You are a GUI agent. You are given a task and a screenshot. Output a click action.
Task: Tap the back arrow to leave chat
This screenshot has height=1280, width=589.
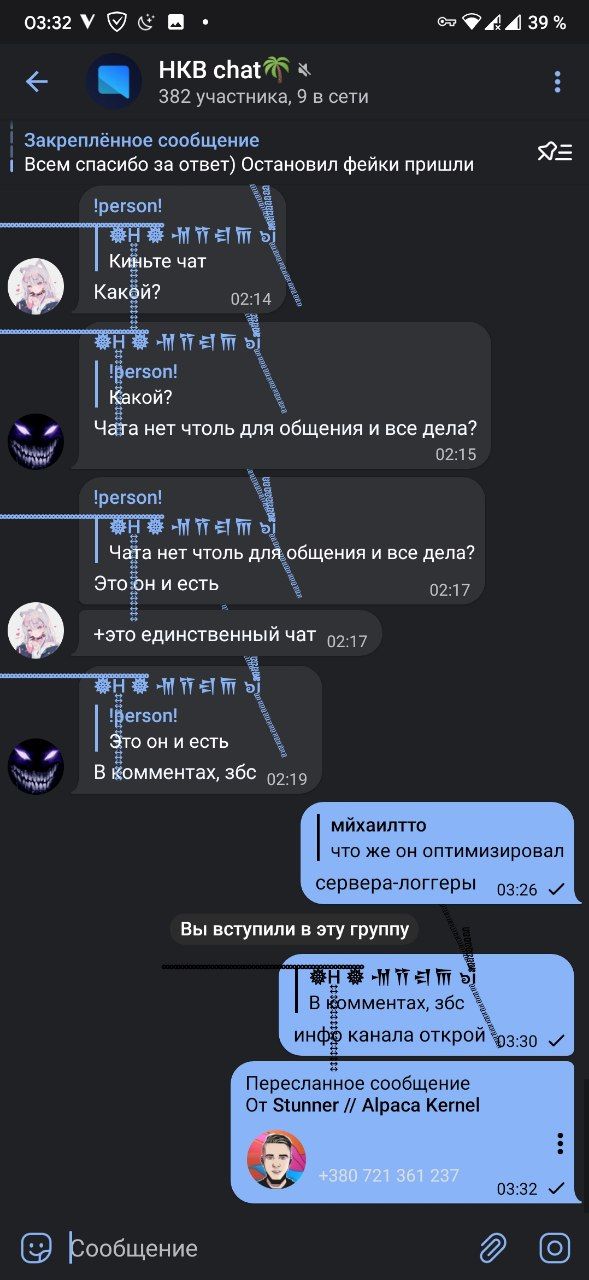[37, 81]
